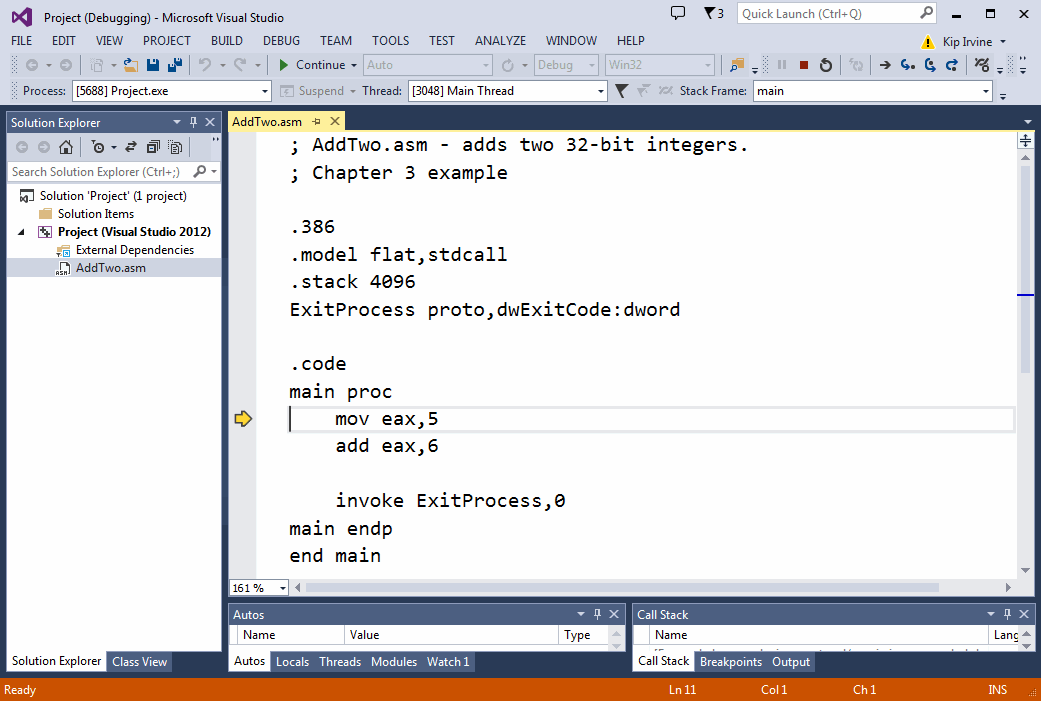Select AddTwo.asm in Solution Explorer
This screenshot has height=701, width=1041.
tap(110, 268)
